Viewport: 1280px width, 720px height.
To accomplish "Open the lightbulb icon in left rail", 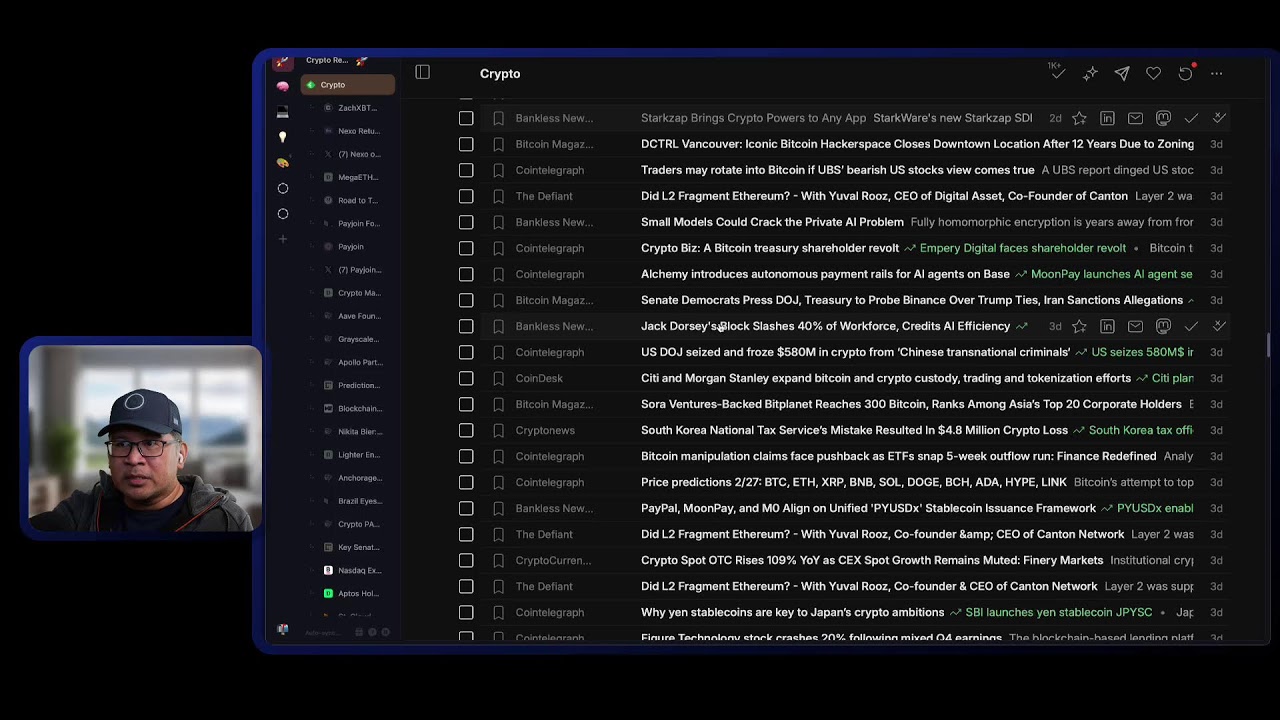I will (x=283, y=137).
